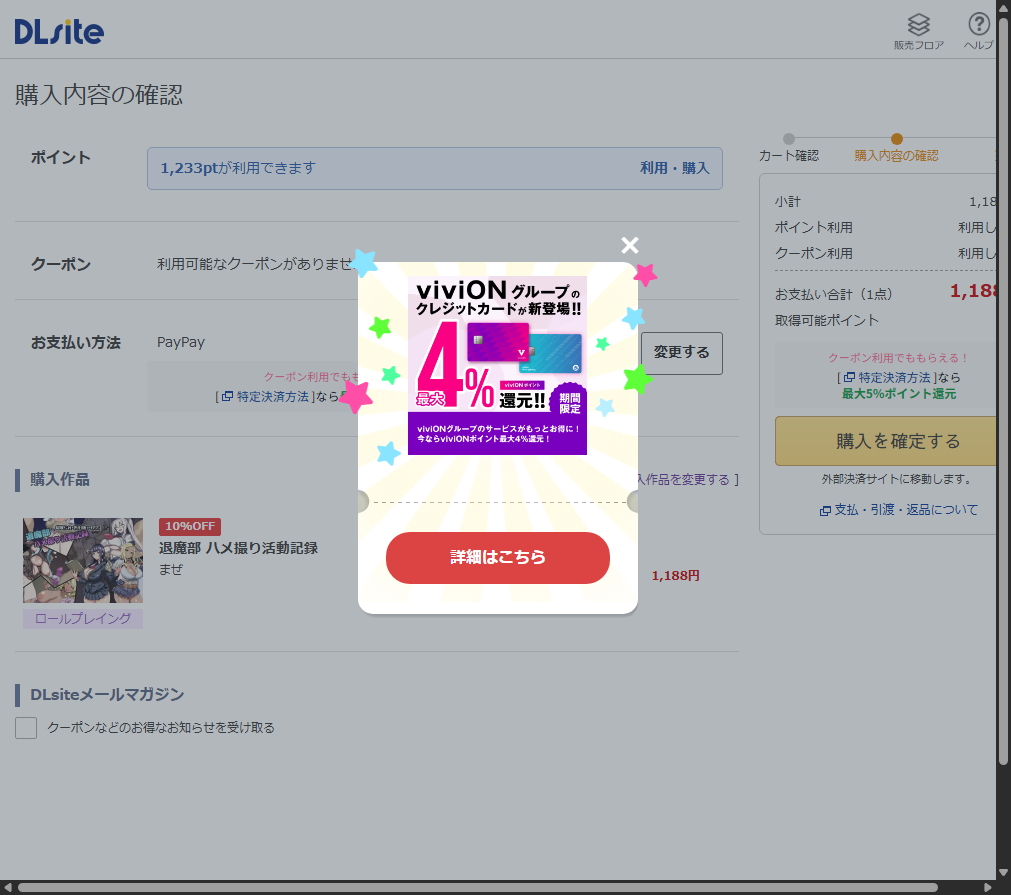Viewport: 1011px width, 895px height.
Task: Click the vertical scrollbar thumb
Action: pos(1003,393)
